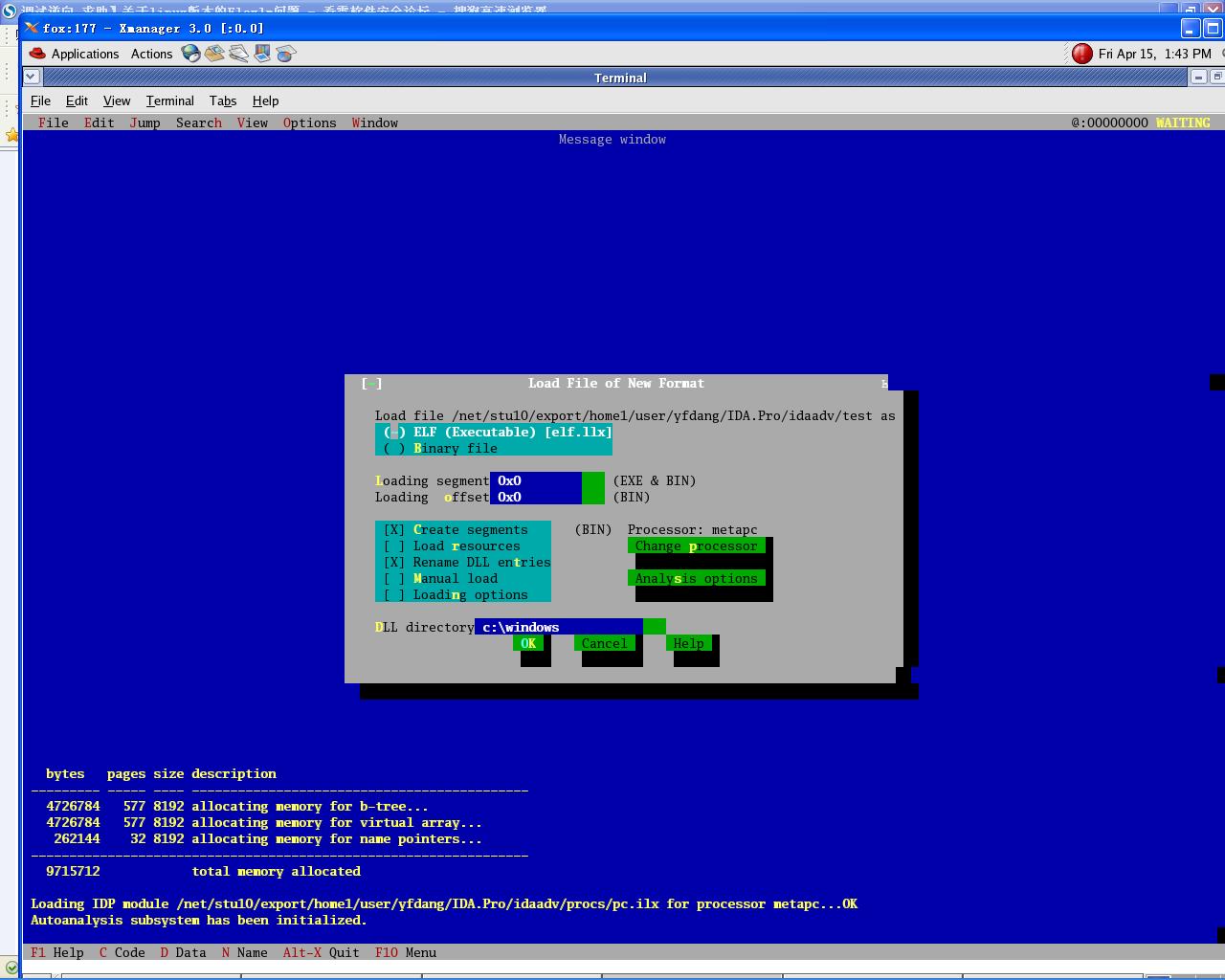Click 'allocating memory for b-tree...' line

tap(310, 806)
